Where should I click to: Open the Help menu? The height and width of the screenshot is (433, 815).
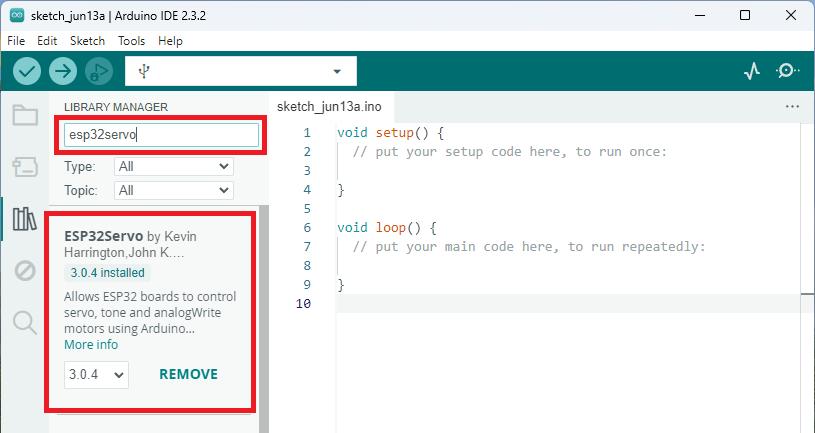click(170, 41)
